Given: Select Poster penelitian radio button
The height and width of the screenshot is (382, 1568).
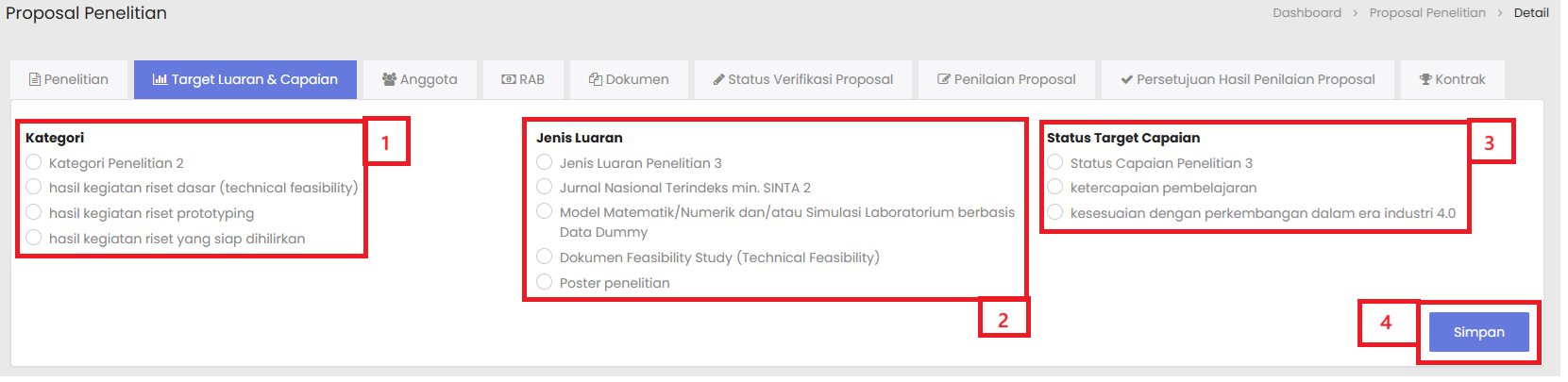Looking at the screenshot, I should 545,282.
